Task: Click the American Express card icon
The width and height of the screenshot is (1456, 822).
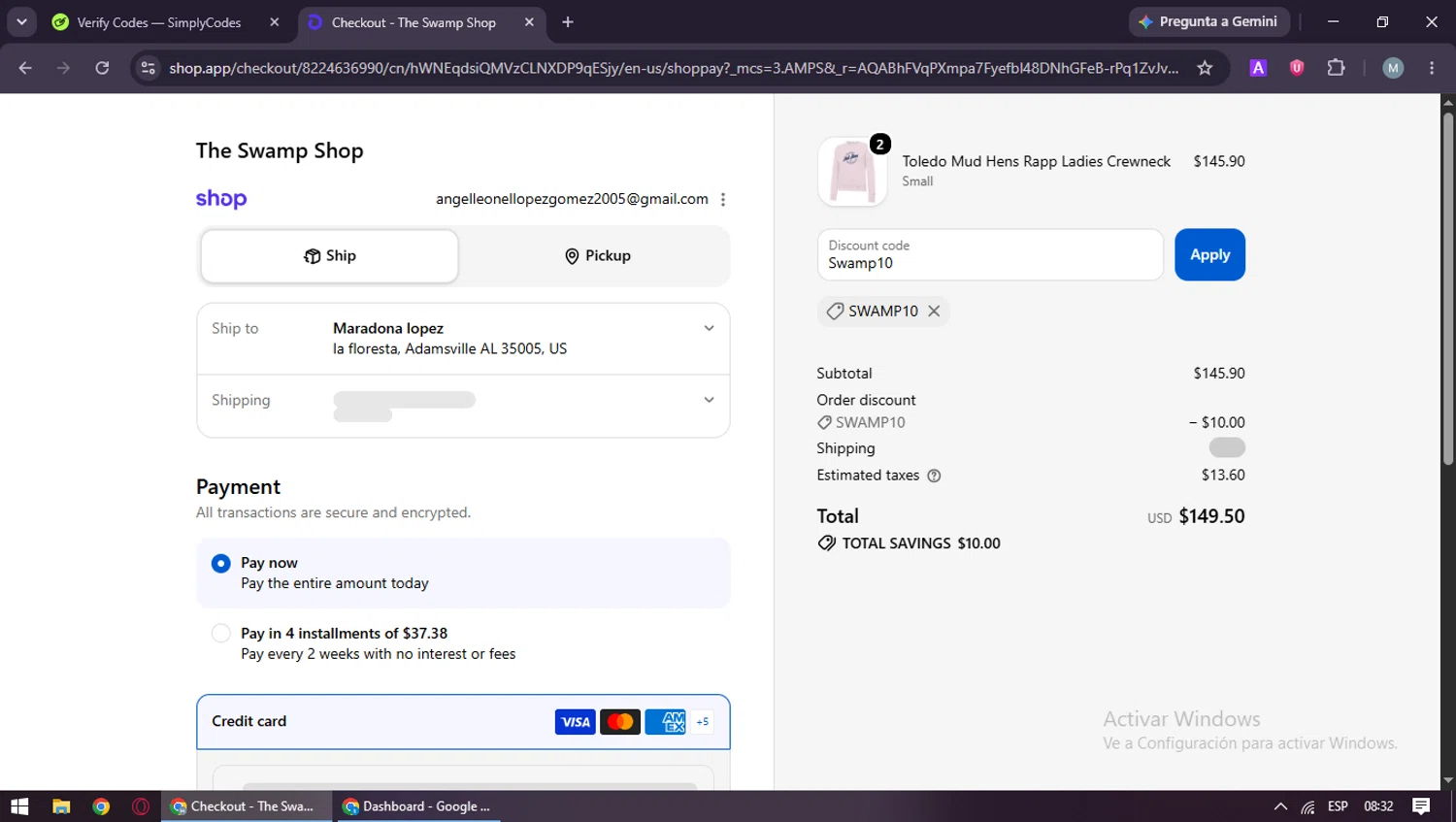Action: click(665, 722)
